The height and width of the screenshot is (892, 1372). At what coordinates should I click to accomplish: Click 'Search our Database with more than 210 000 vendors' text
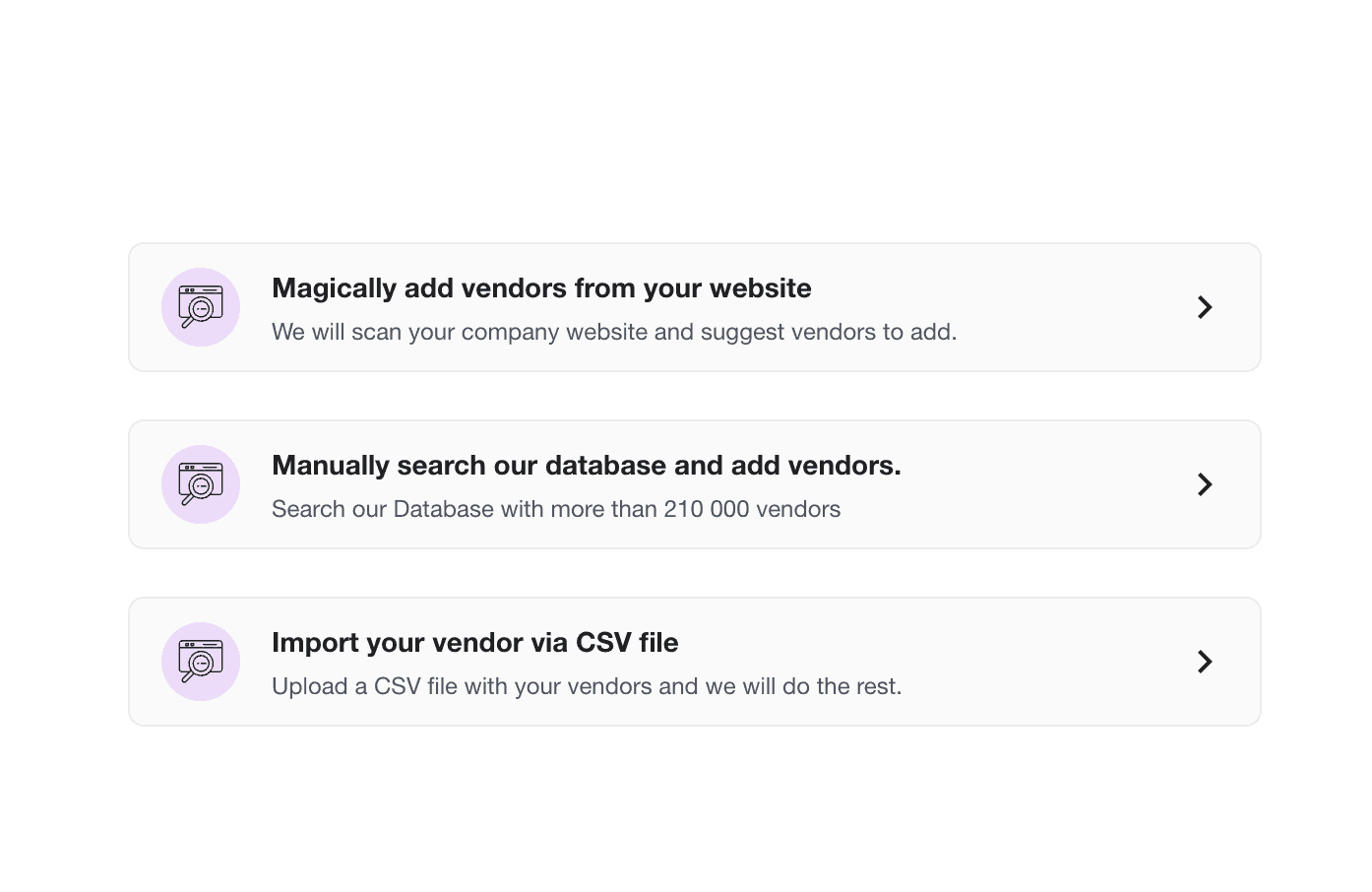pos(556,509)
